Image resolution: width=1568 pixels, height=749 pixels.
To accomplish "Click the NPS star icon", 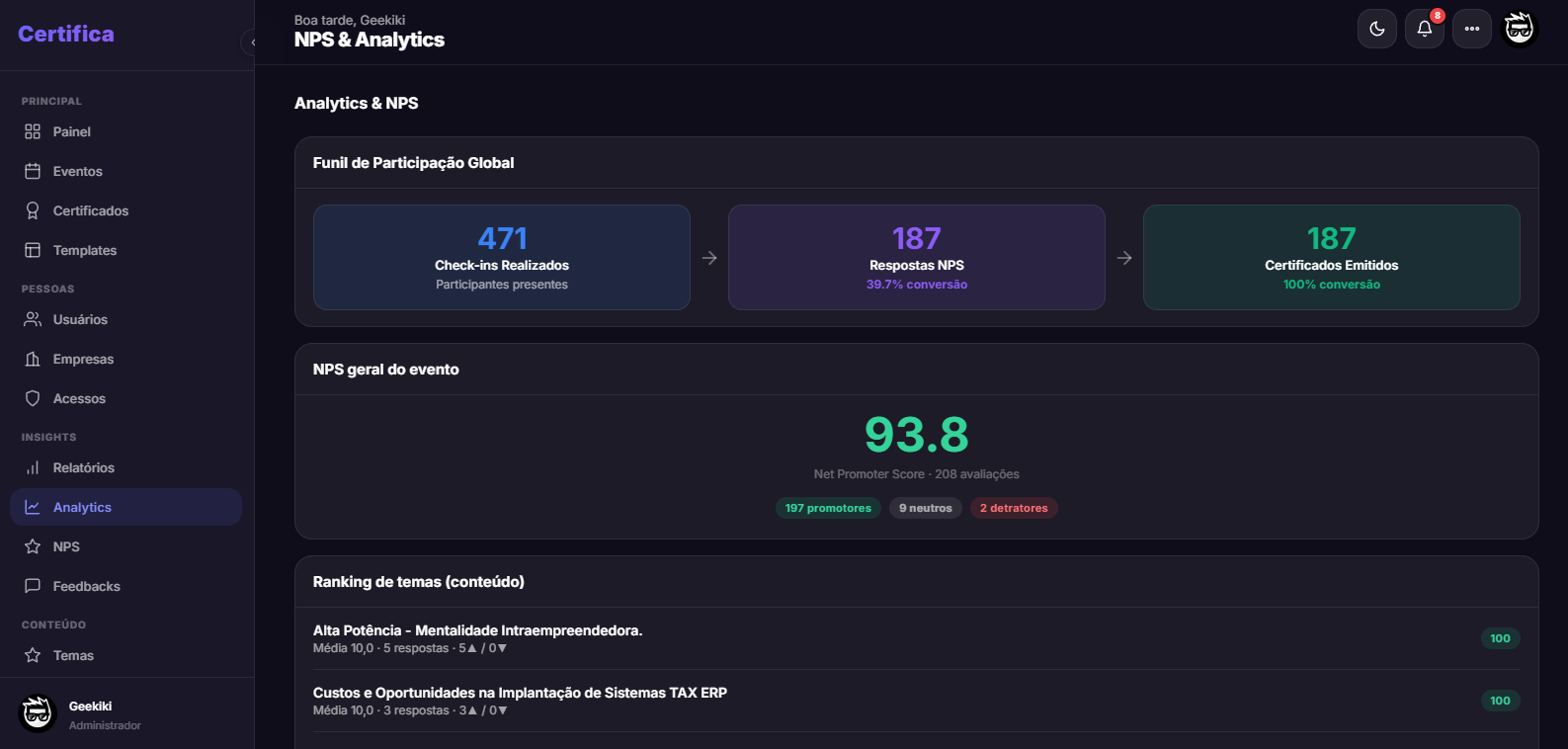I will tap(33, 546).
